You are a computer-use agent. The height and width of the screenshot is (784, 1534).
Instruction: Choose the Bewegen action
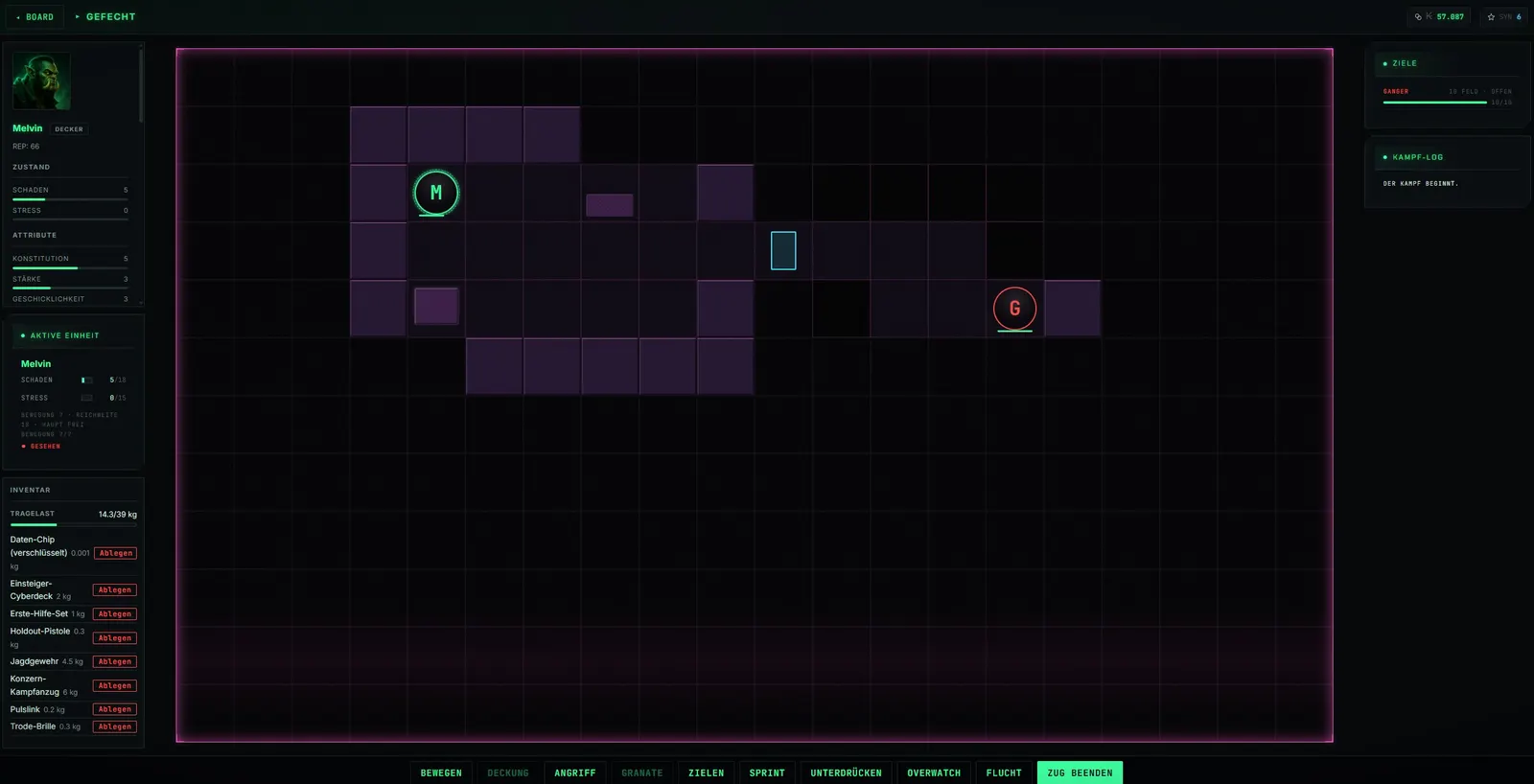tap(441, 772)
